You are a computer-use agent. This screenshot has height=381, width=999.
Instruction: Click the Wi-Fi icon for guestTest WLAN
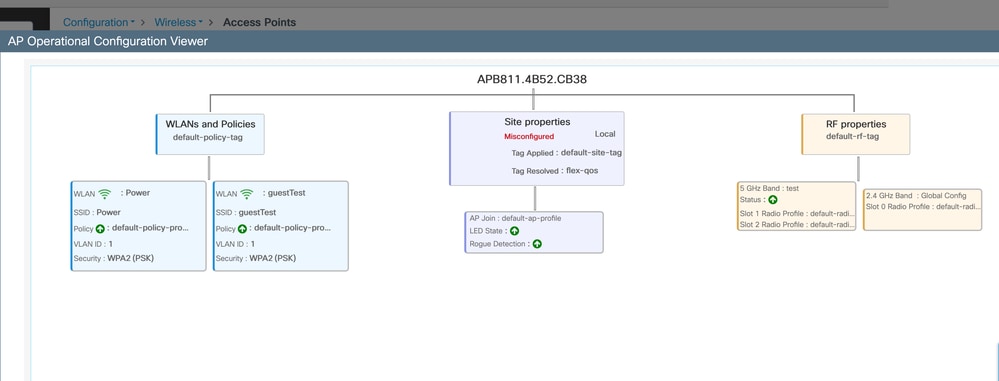point(247,194)
